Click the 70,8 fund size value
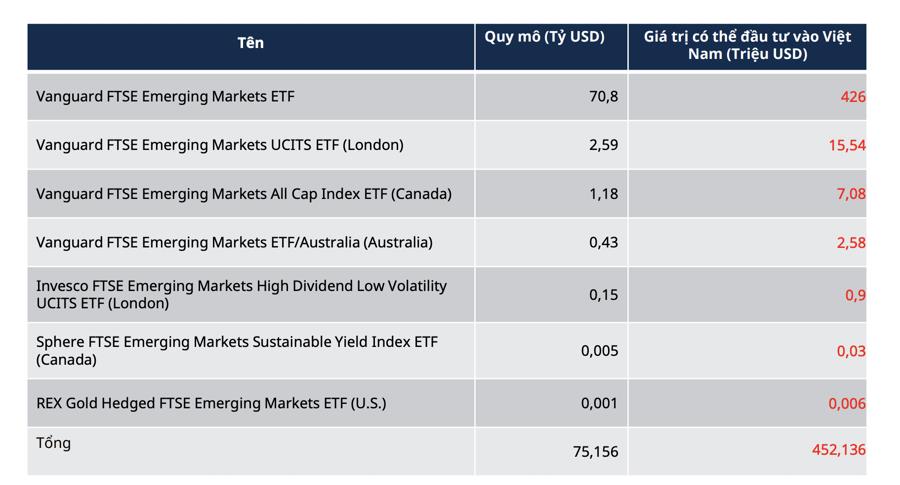The height and width of the screenshot is (485, 900). pos(604,97)
